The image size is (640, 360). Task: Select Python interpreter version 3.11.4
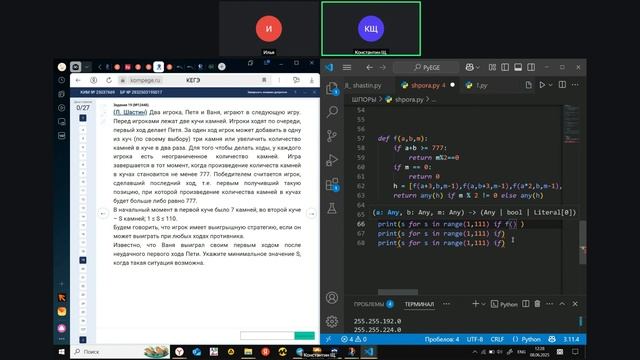pos(571,339)
